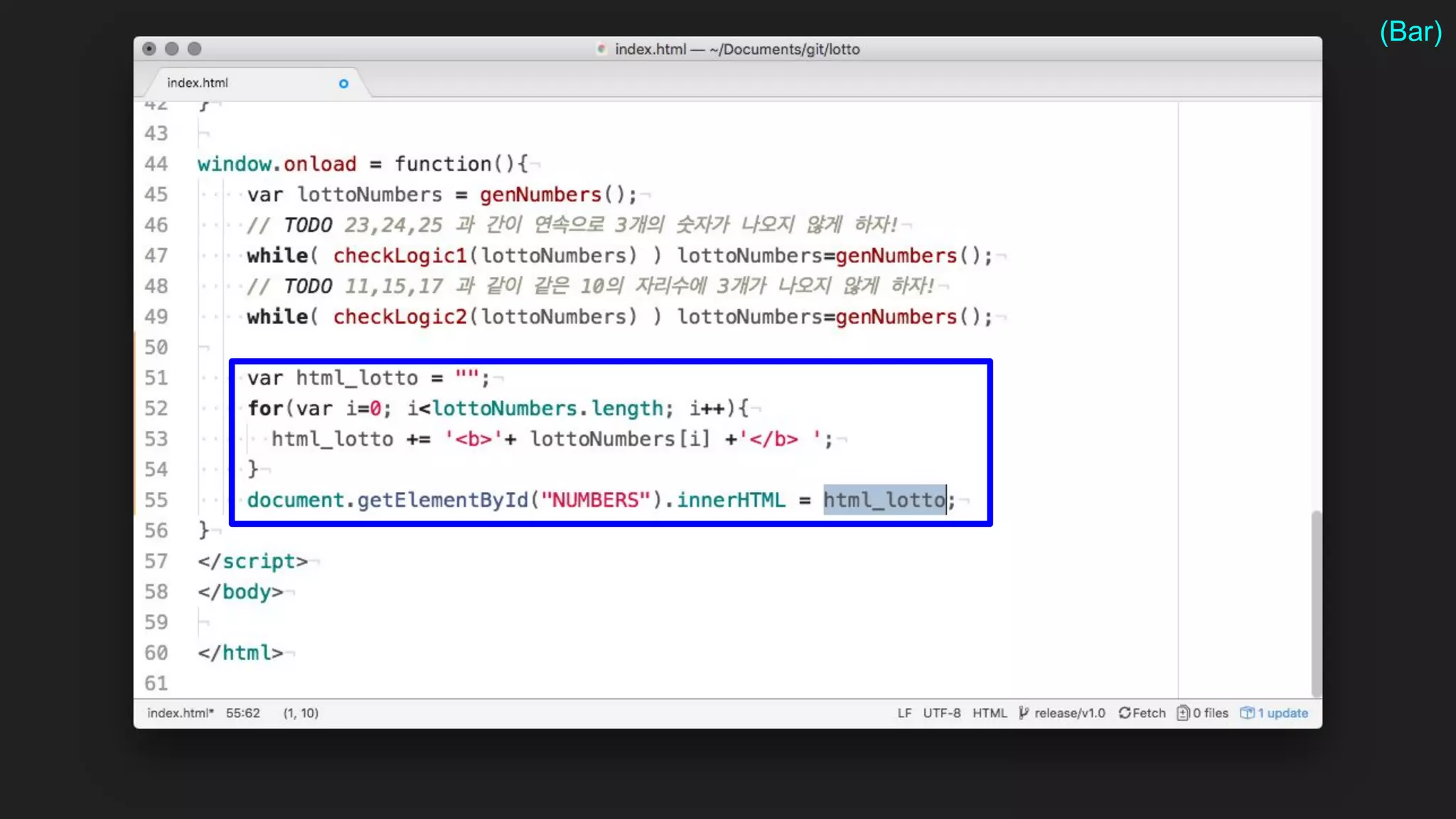This screenshot has width=1456, height=819.
Task: Click the 0 files git status
Action: coord(1210,713)
